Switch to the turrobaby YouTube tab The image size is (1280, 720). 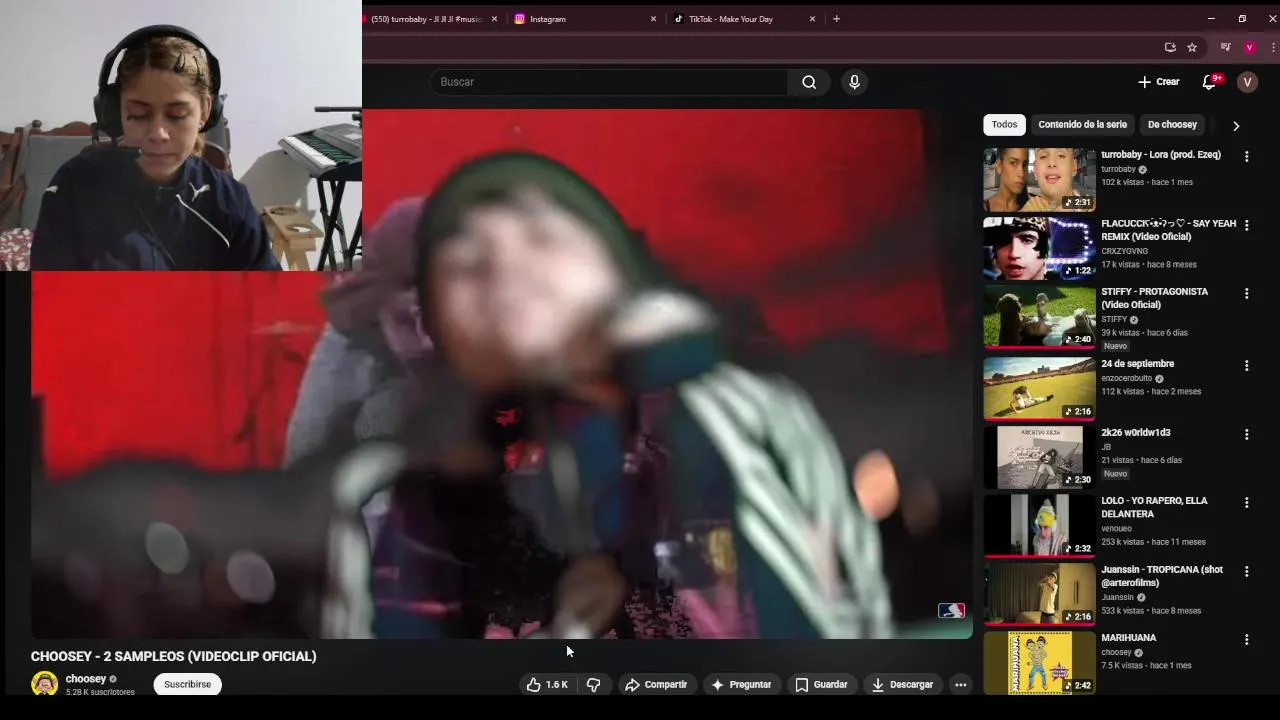[x=425, y=19]
